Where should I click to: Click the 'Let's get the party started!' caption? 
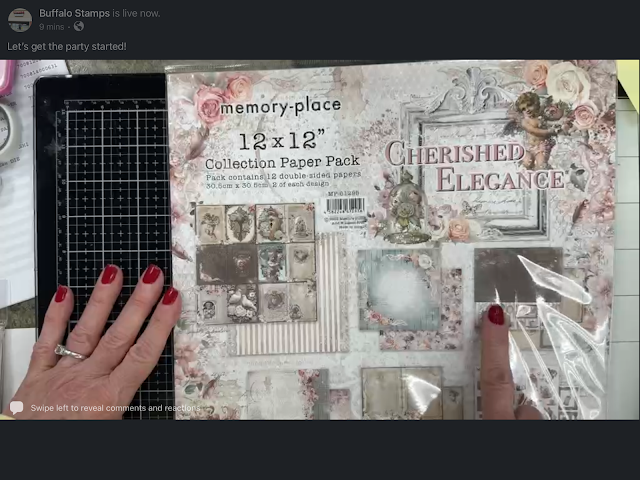[67, 47]
